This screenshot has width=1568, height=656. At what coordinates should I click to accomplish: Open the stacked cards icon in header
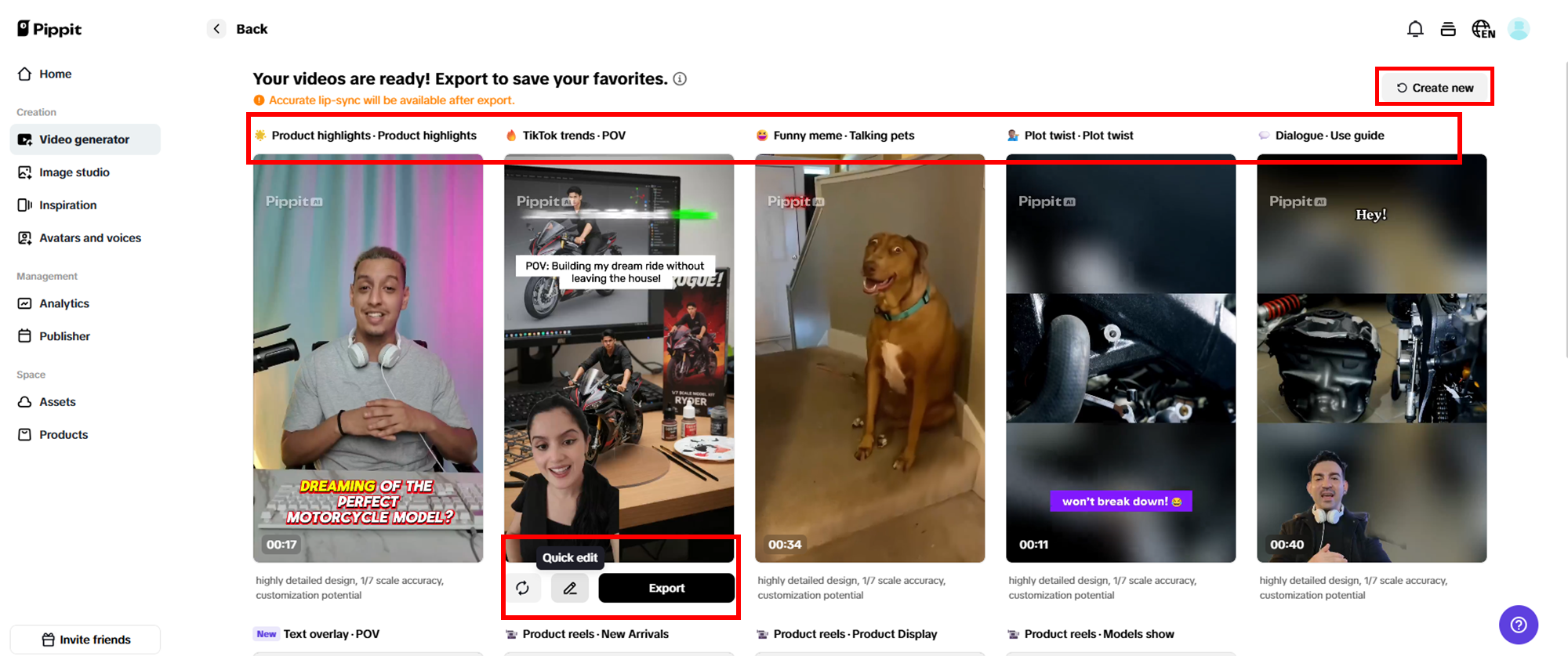1448,29
